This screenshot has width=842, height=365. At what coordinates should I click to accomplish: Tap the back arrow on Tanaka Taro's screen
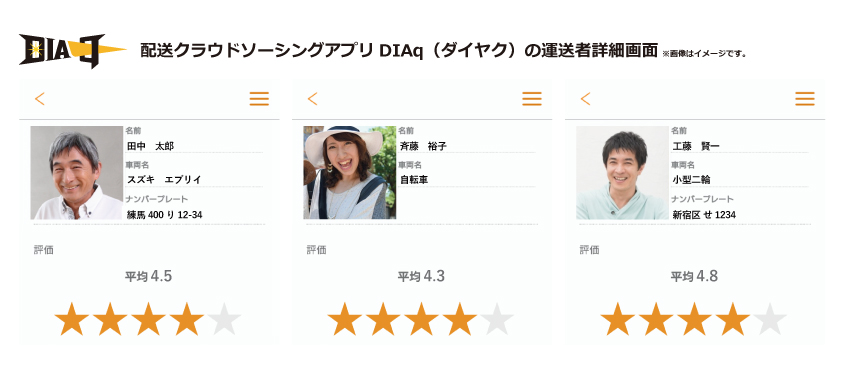coord(40,99)
